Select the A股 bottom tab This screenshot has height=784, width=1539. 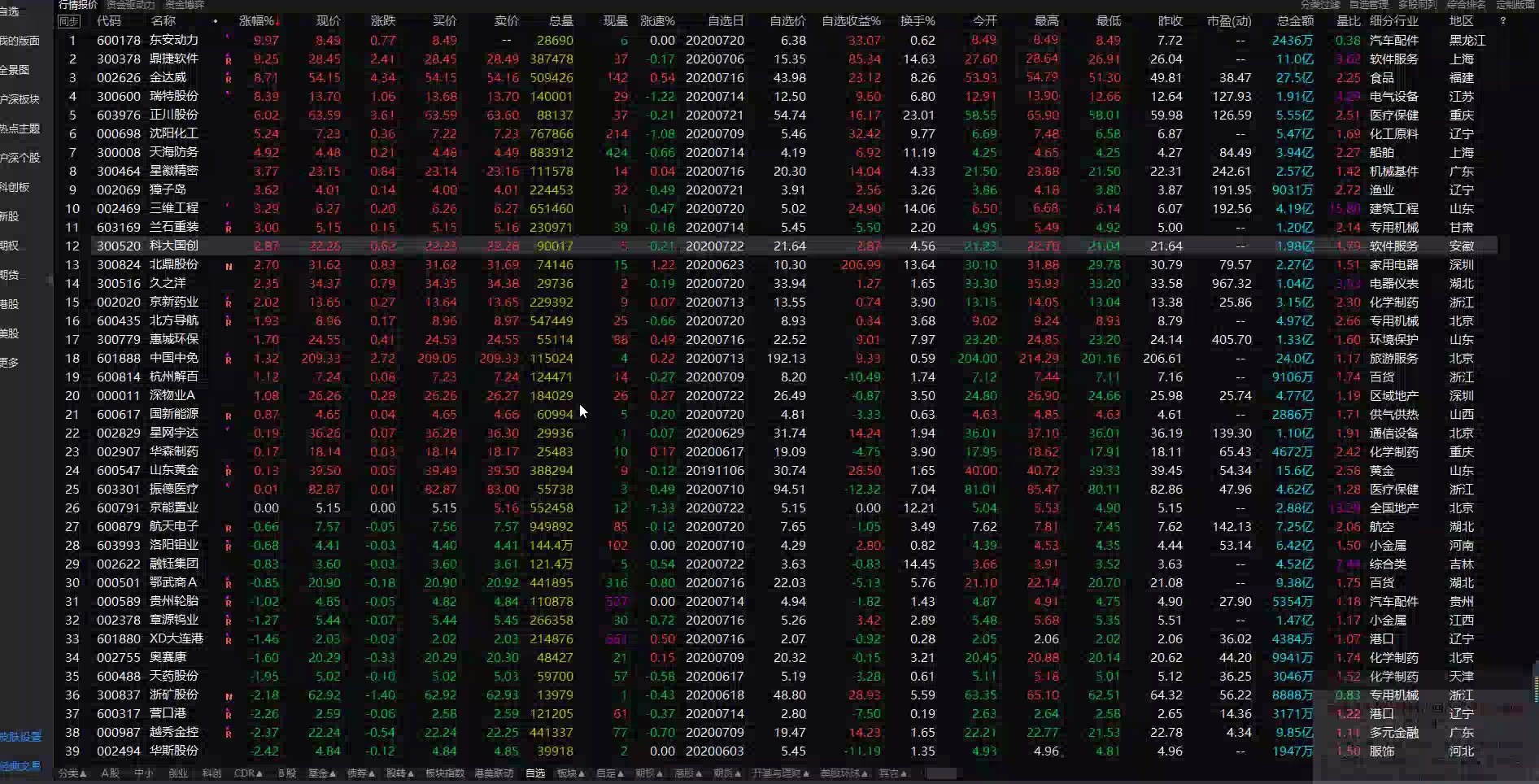tap(111, 773)
